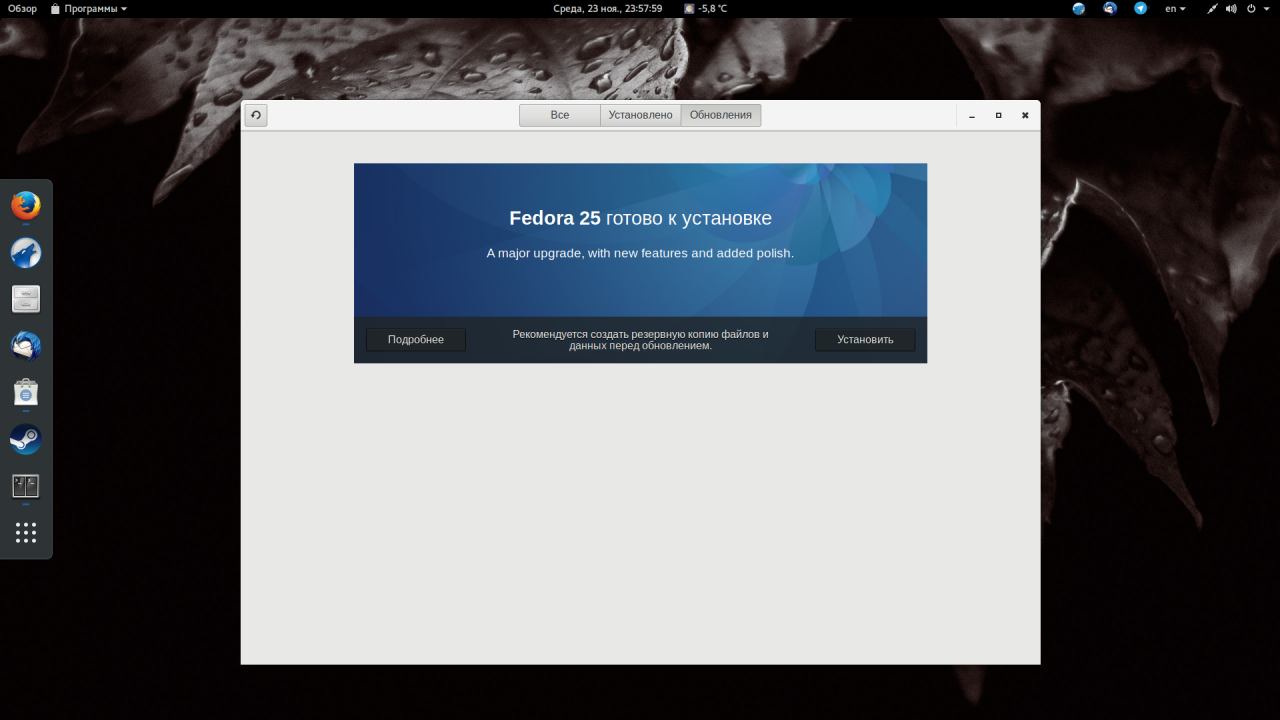Click the globe tray icon in top bar
Screen dimensions: 1280x720
pyautogui.click(x=1079, y=8)
